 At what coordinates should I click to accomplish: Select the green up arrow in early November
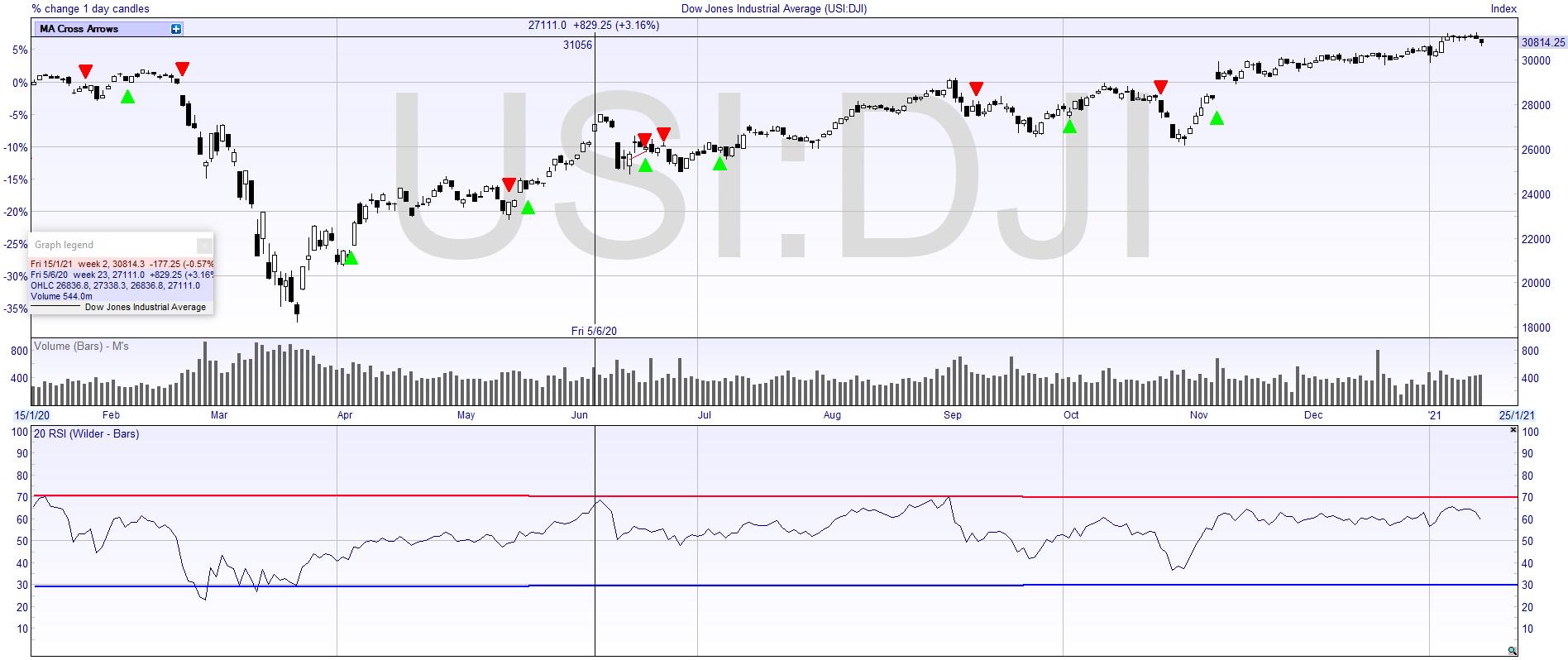[1217, 118]
